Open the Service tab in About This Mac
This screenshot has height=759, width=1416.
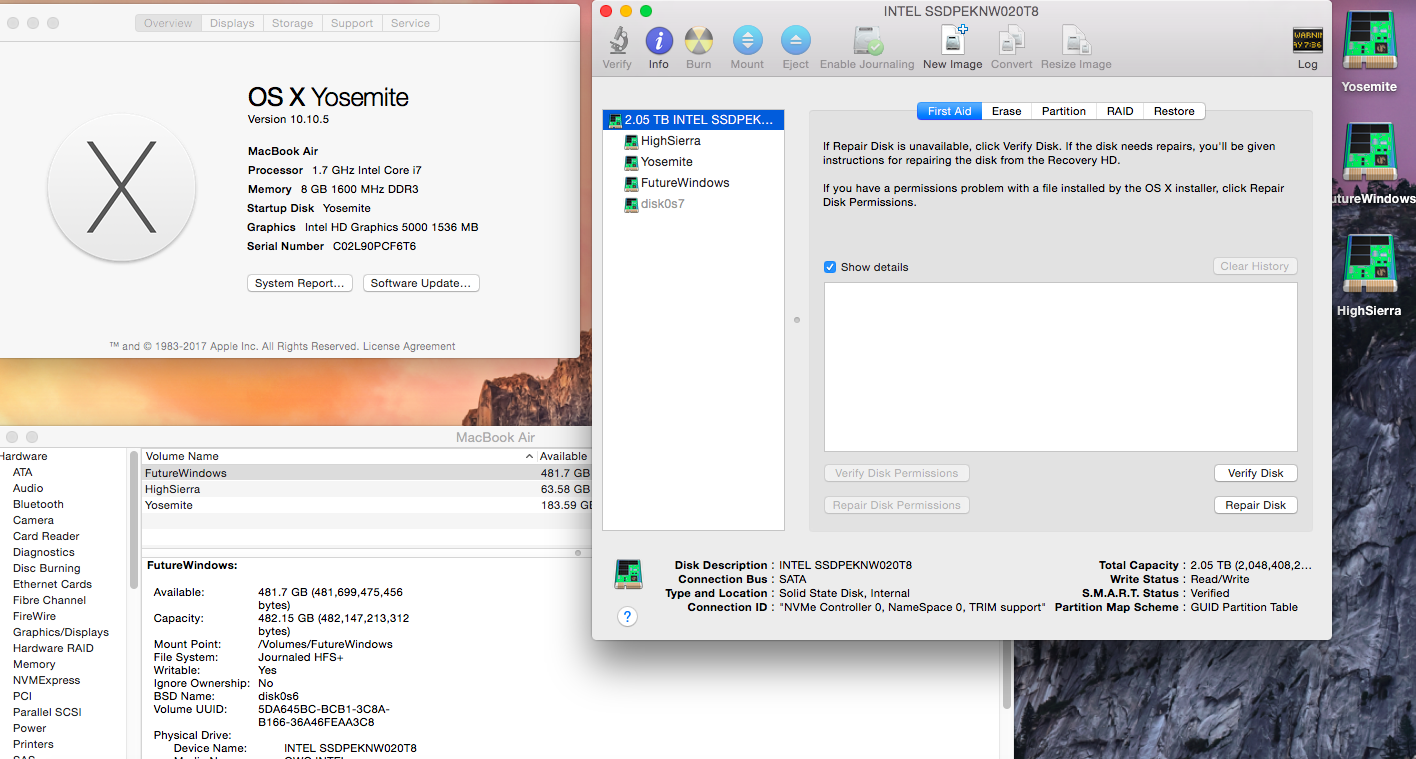(x=410, y=23)
